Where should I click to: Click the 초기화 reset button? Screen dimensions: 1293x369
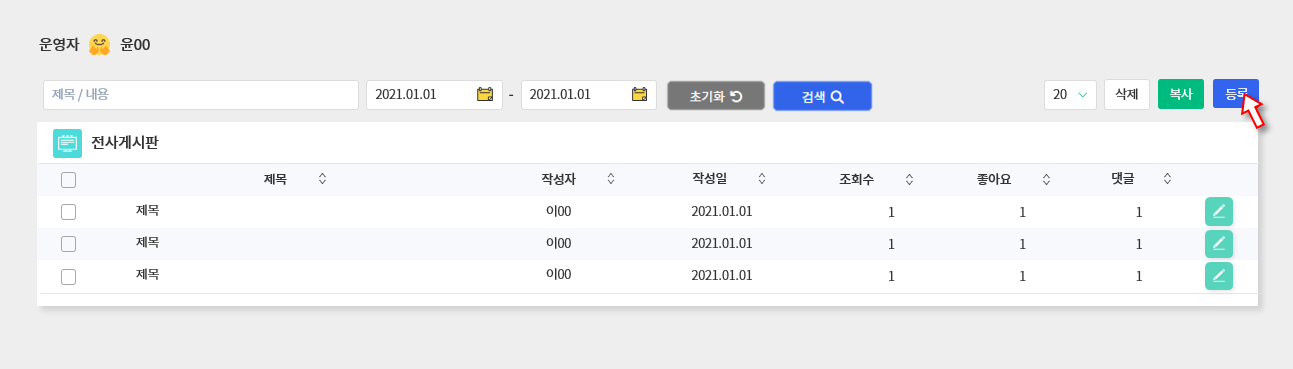[716, 96]
